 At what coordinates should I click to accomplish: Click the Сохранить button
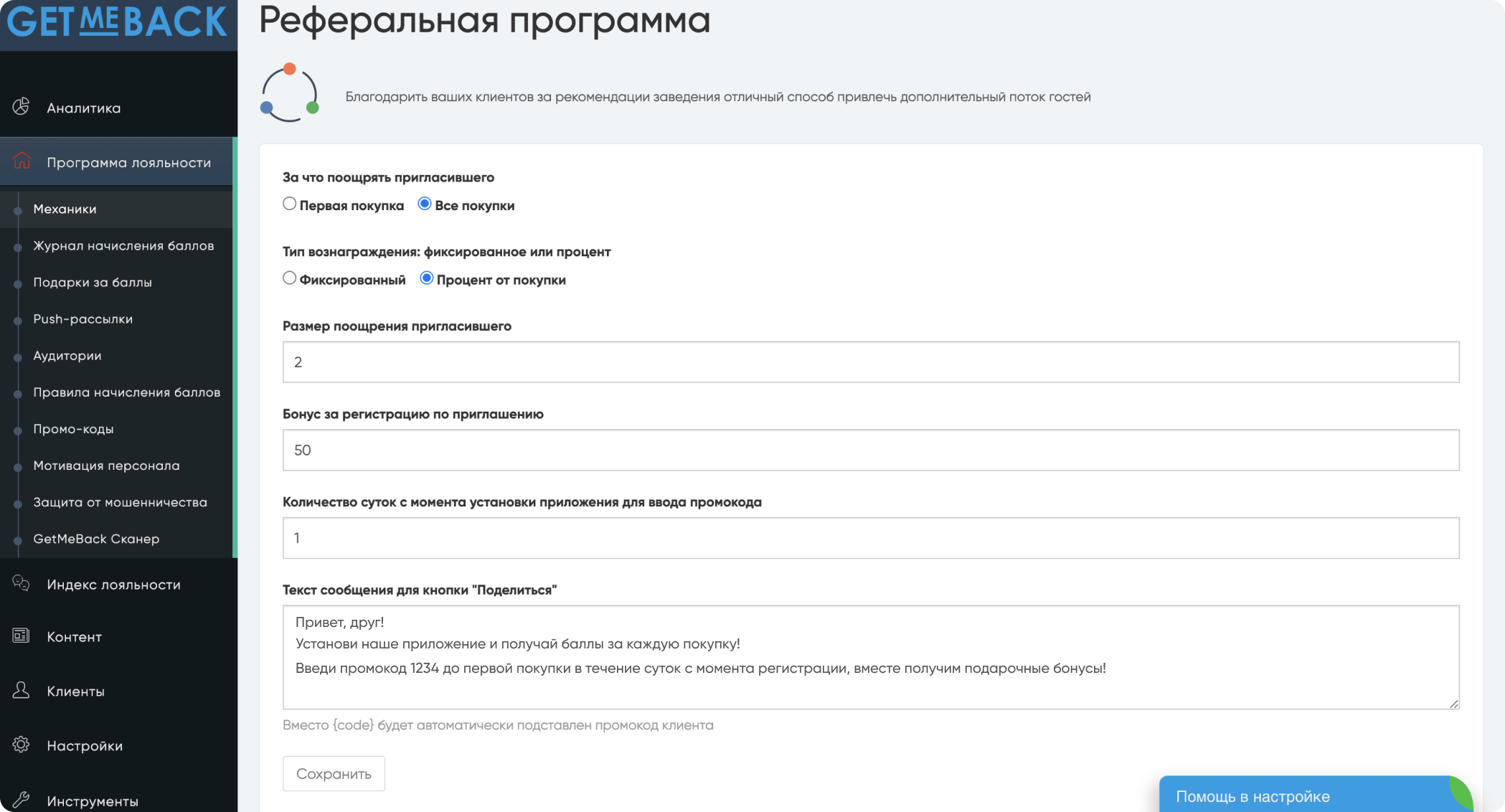pos(334,773)
